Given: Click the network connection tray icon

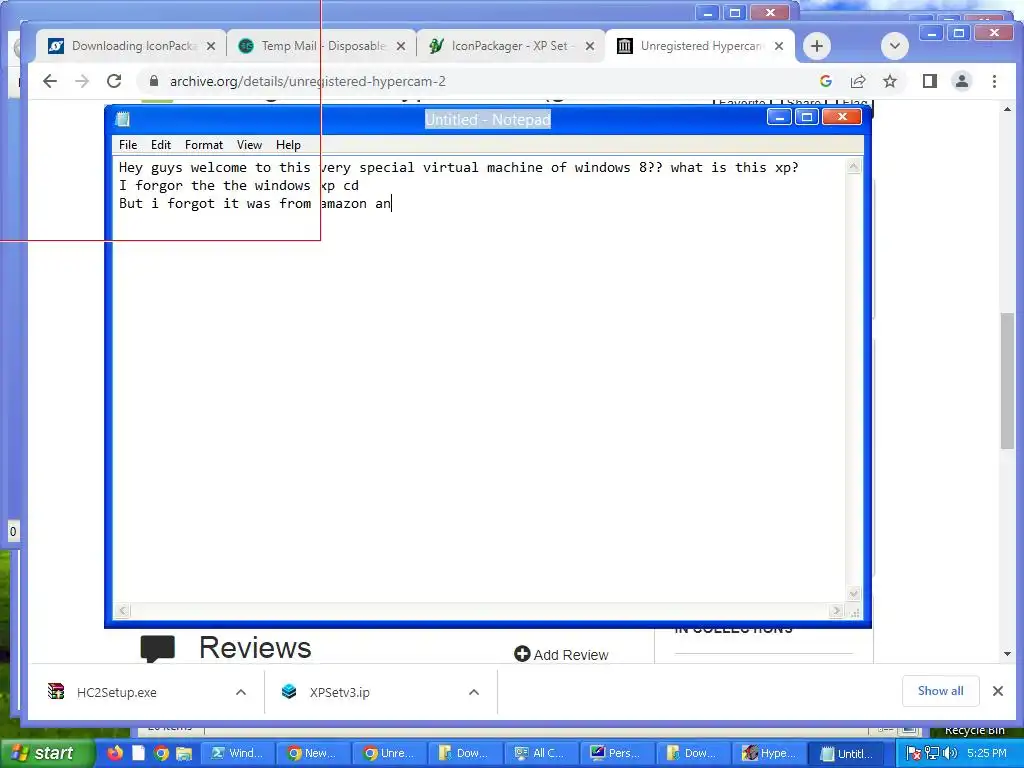Looking at the screenshot, I should 931,753.
